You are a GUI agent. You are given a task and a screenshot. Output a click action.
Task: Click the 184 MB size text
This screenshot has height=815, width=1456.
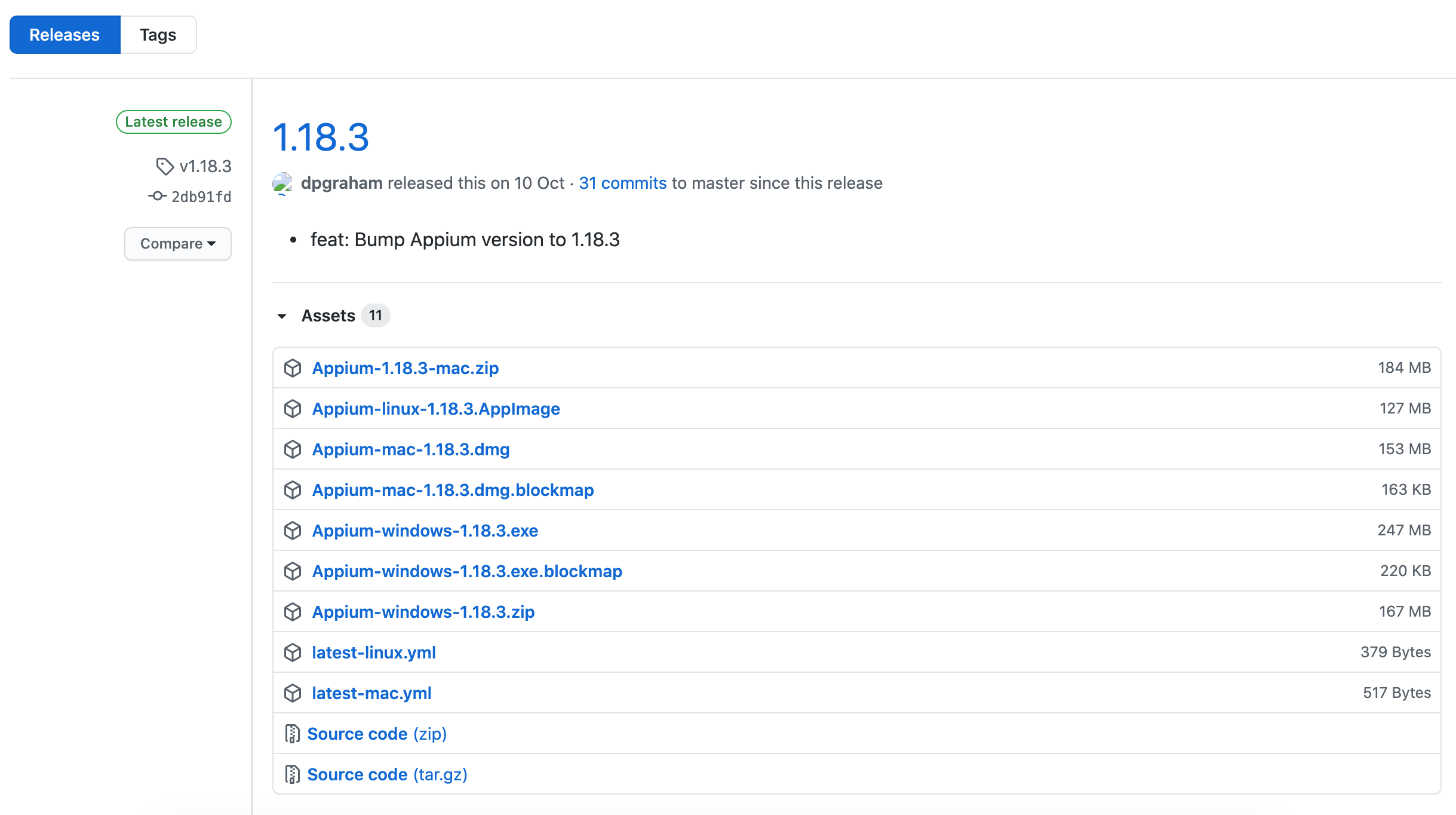[1404, 368]
